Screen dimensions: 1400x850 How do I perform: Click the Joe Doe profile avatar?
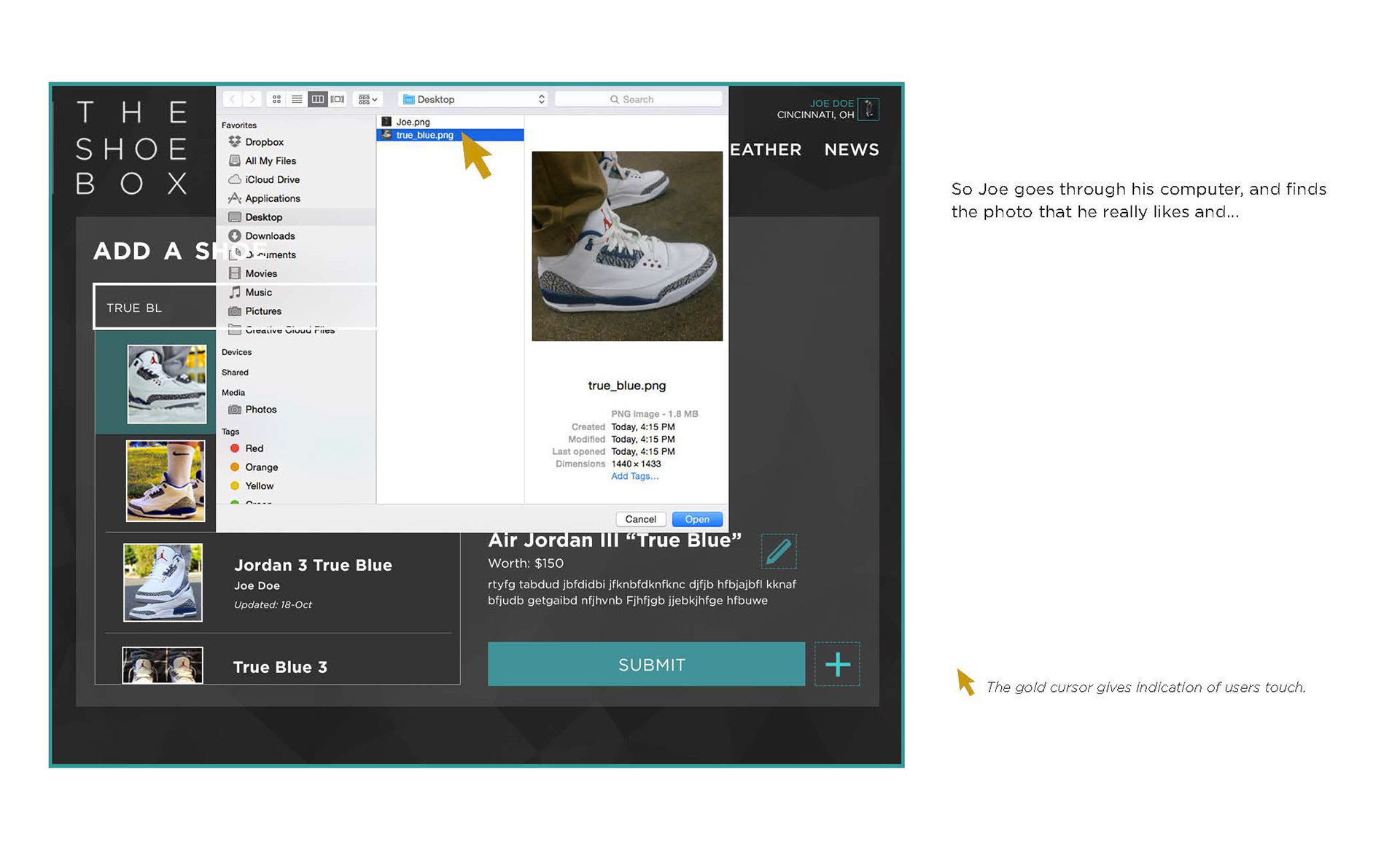(868, 109)
